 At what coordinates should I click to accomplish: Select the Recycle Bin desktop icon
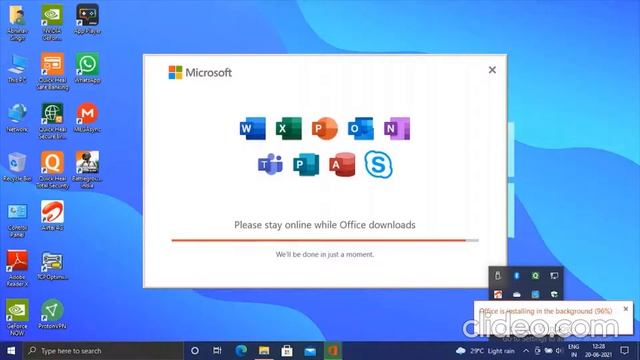pyautogui.click(x=17, y=167)
